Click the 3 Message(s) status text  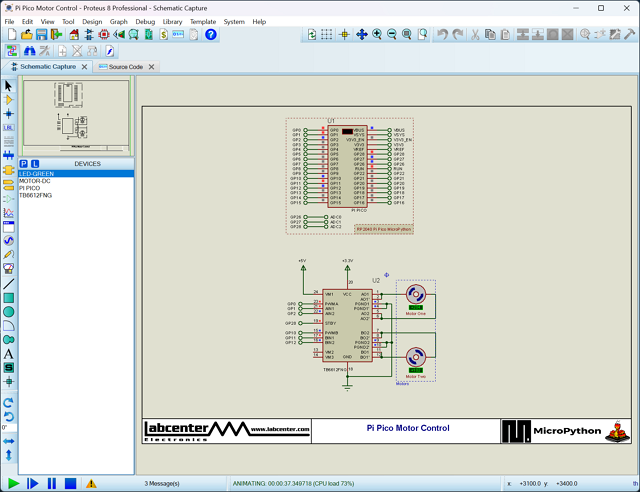pyautogui.click(x=162, y=483)
